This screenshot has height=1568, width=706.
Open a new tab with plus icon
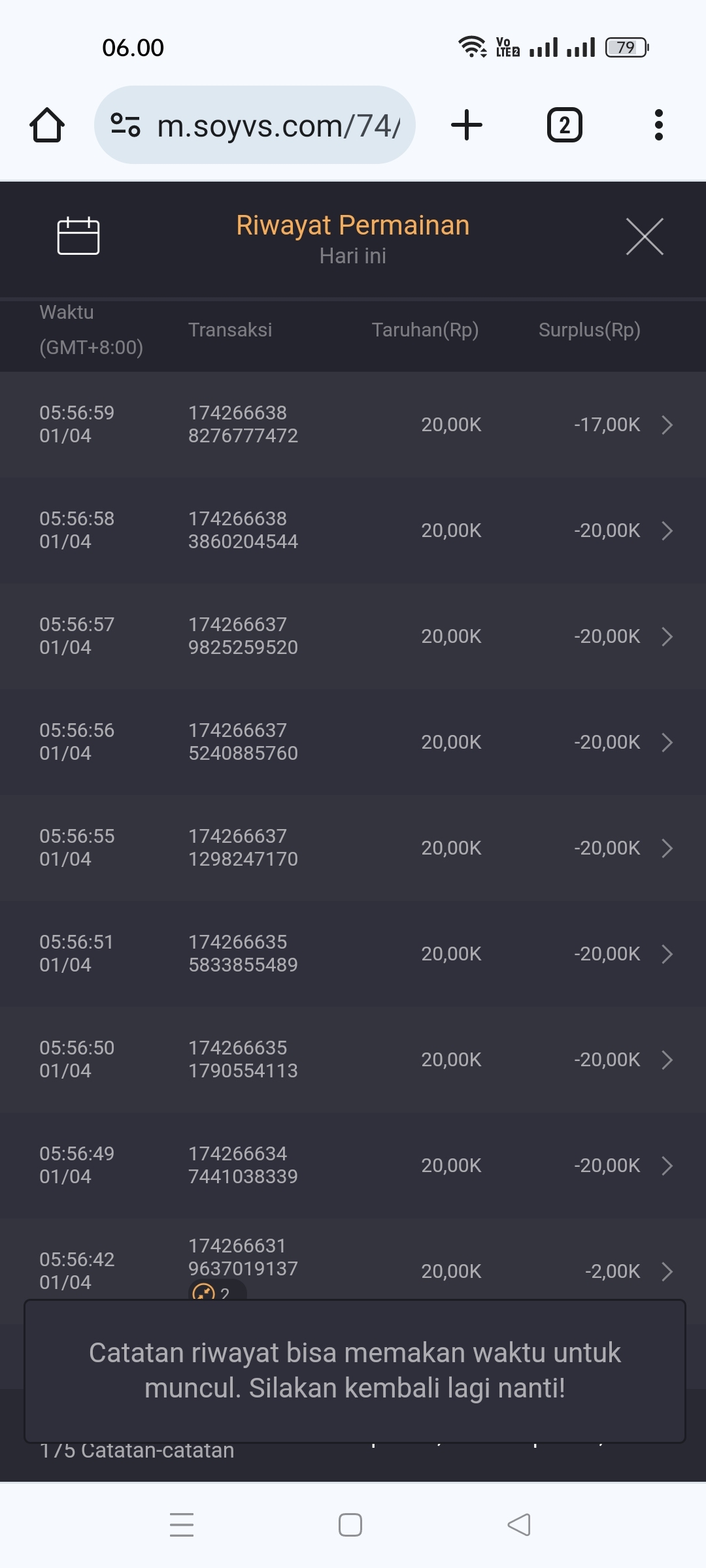(467, 125)
